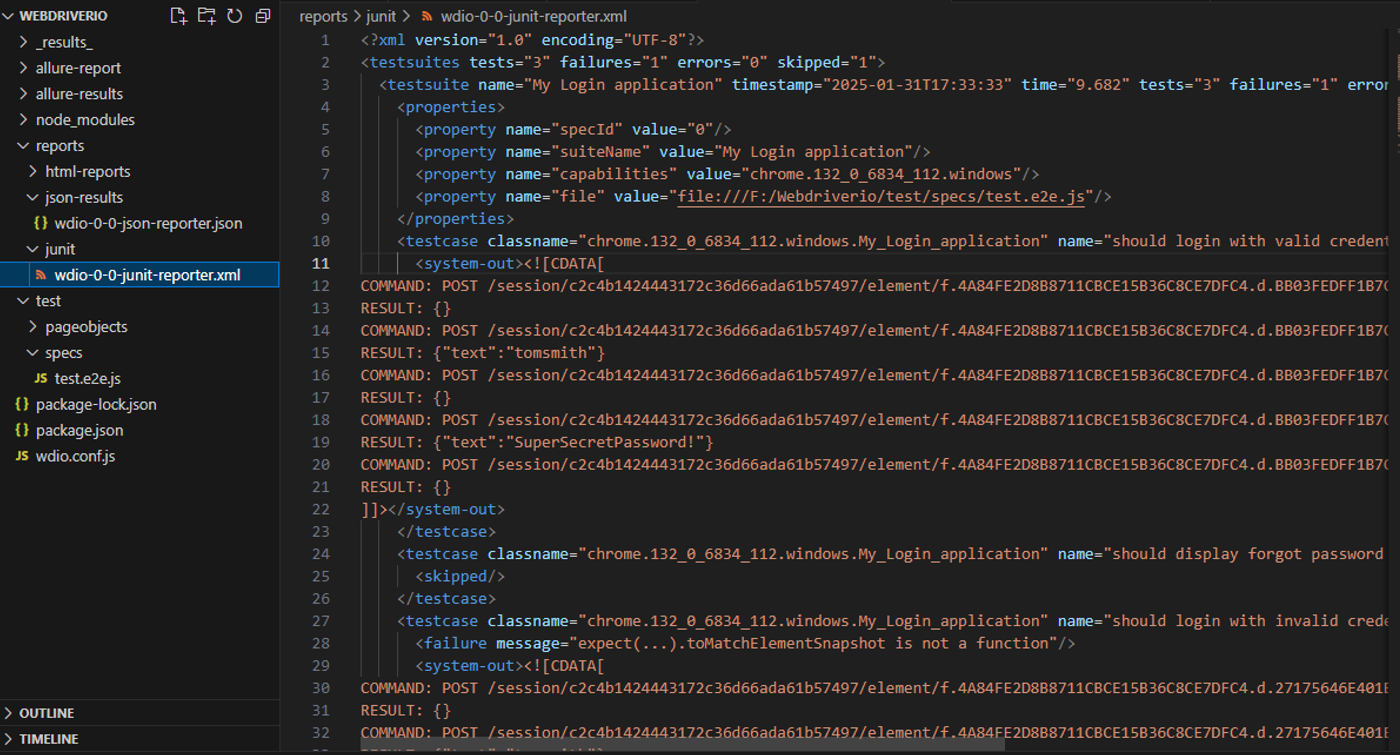Collapse the WEBDRIVERIO root folder section

pos(9,16)
